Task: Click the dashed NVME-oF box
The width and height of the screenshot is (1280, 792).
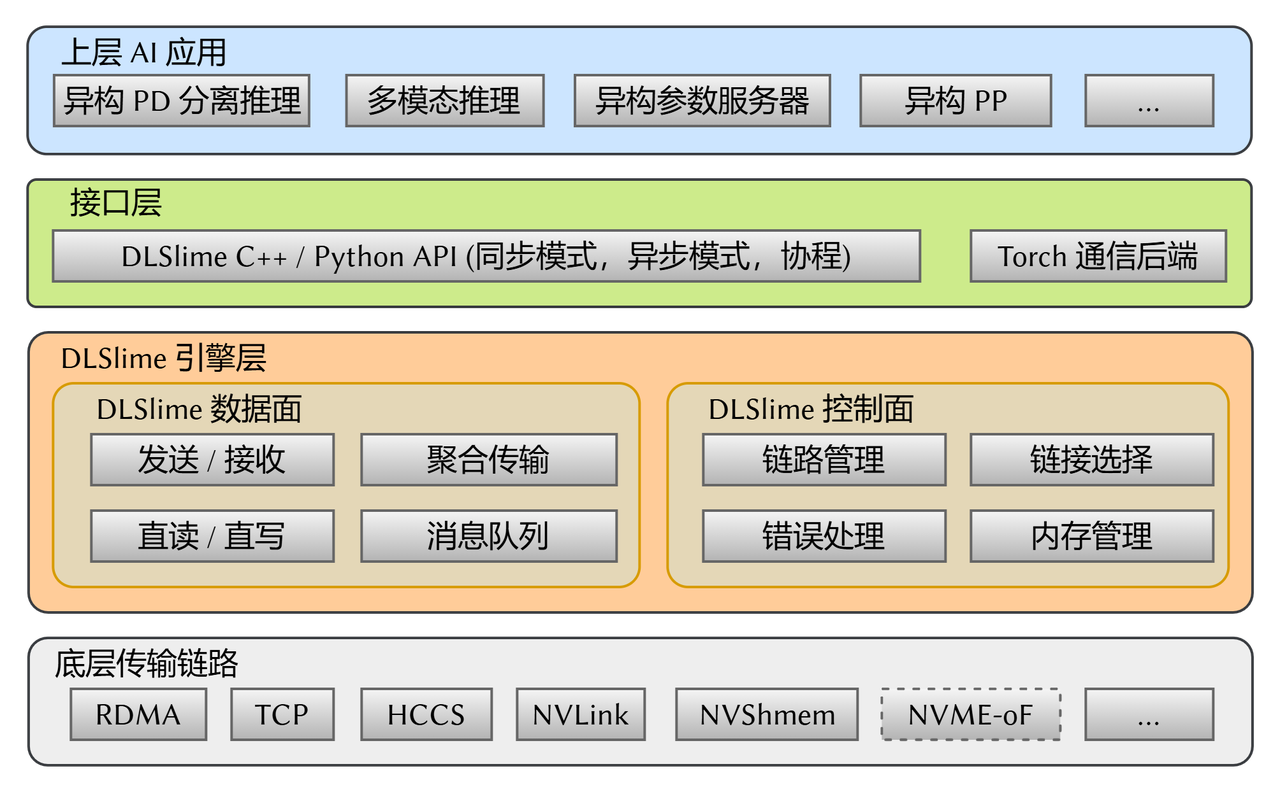Action: pos(969,715)
